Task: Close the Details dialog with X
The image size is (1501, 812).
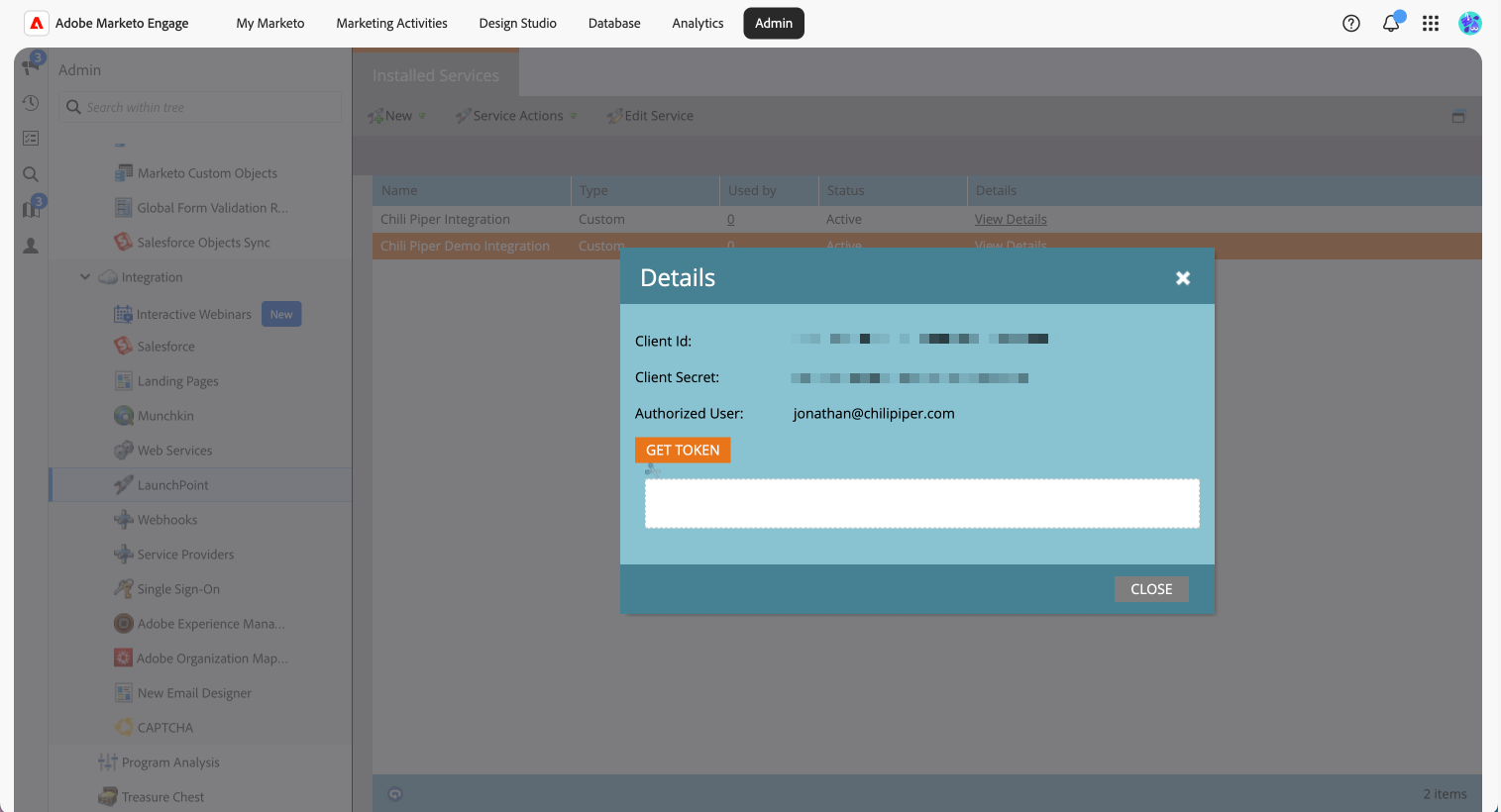Action: point(1182,278)
